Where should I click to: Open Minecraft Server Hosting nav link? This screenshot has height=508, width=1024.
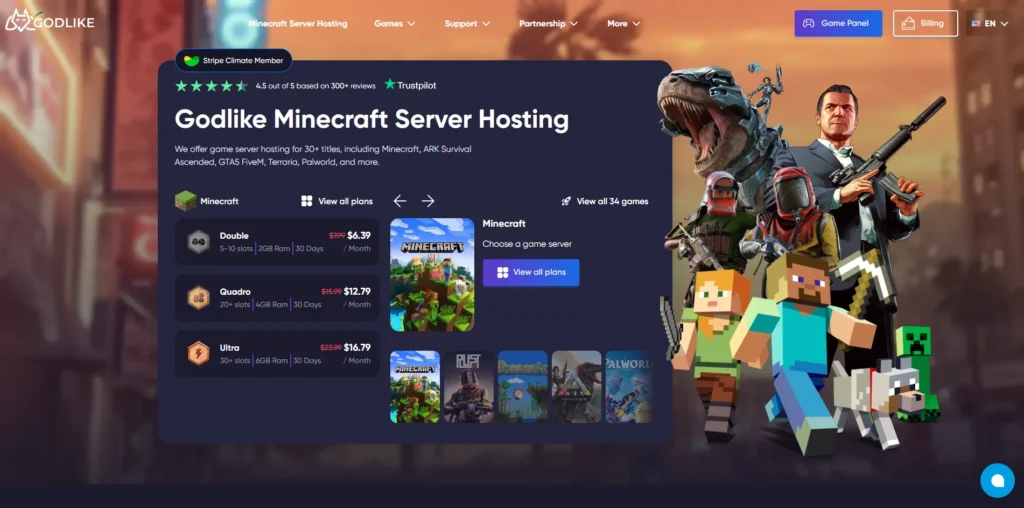tap(298, 24)
